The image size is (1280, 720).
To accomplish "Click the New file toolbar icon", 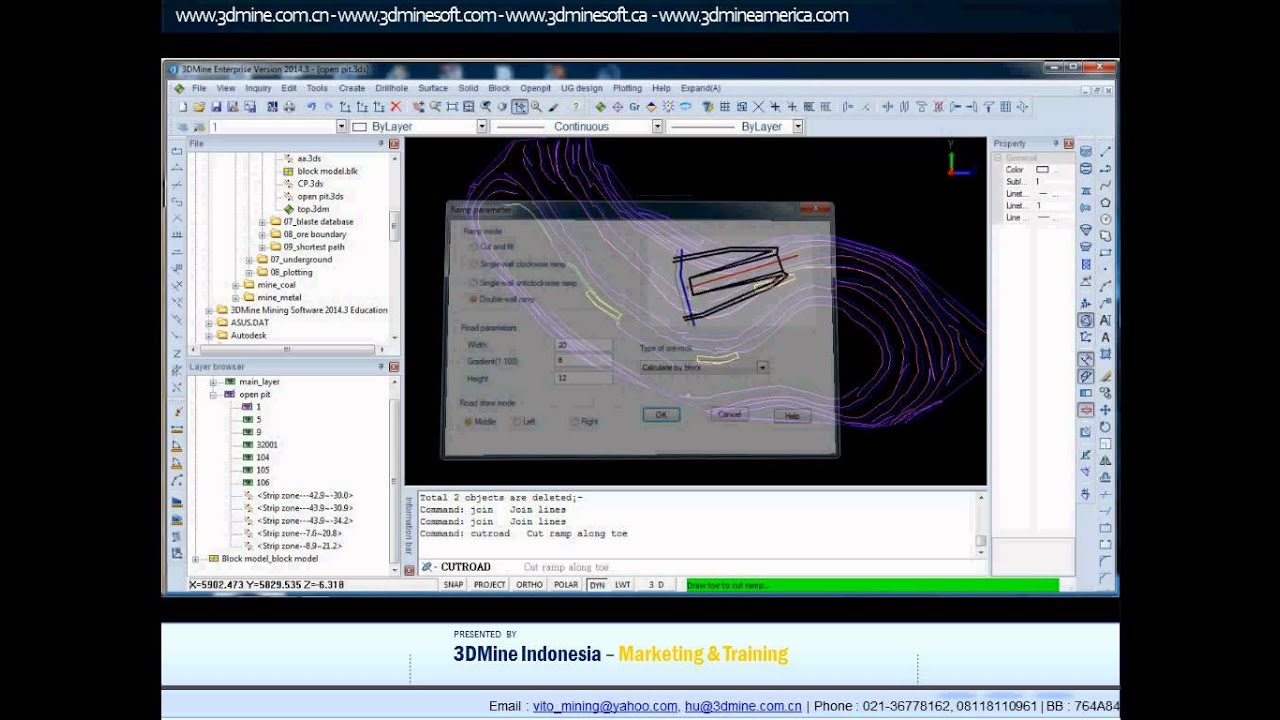I will (x=182, y=106).
